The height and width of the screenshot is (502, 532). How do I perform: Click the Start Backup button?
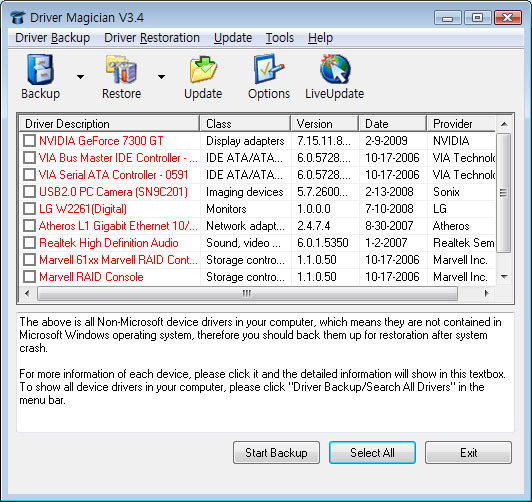276,452
